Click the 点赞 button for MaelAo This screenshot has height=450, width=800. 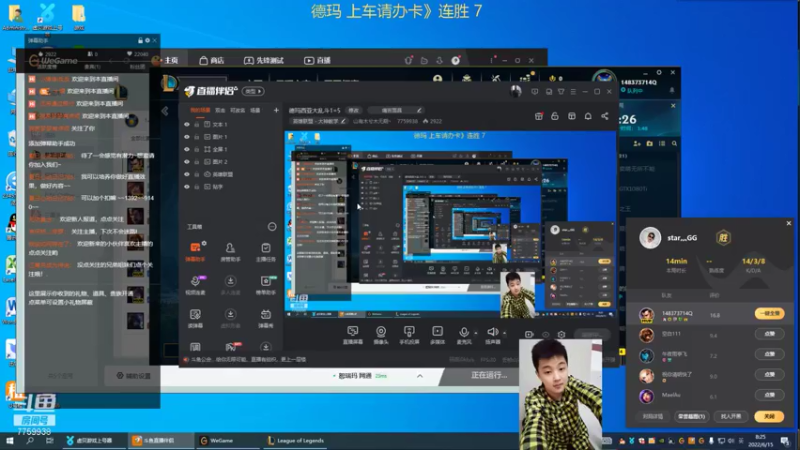(769, 395)
